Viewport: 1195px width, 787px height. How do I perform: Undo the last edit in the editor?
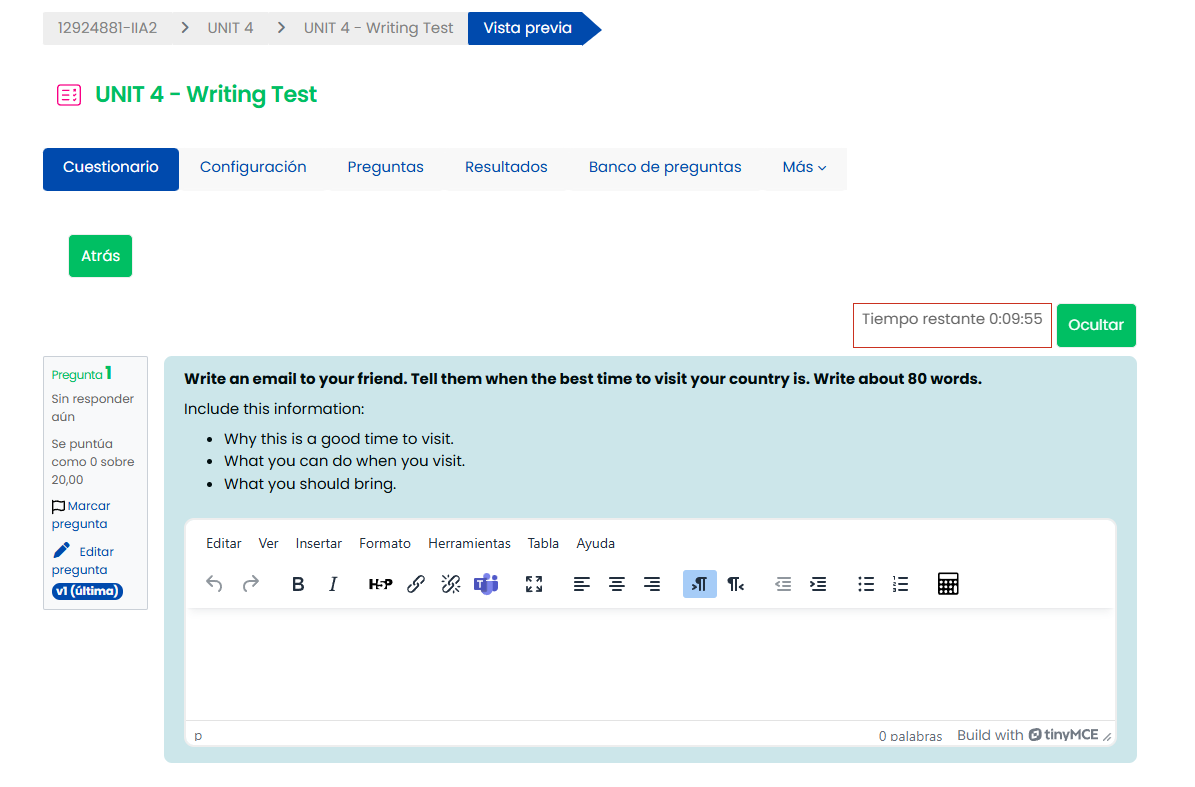click(214, 584)
